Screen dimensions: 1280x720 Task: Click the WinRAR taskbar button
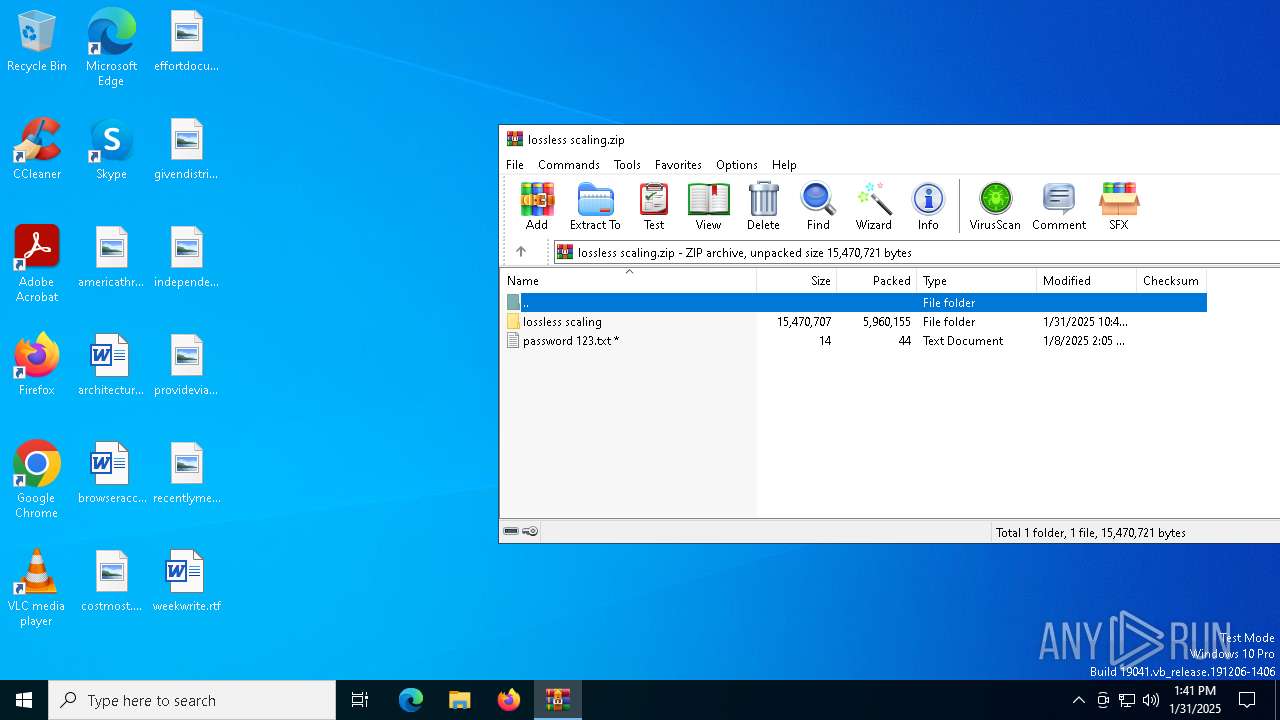tap(558, 700)
